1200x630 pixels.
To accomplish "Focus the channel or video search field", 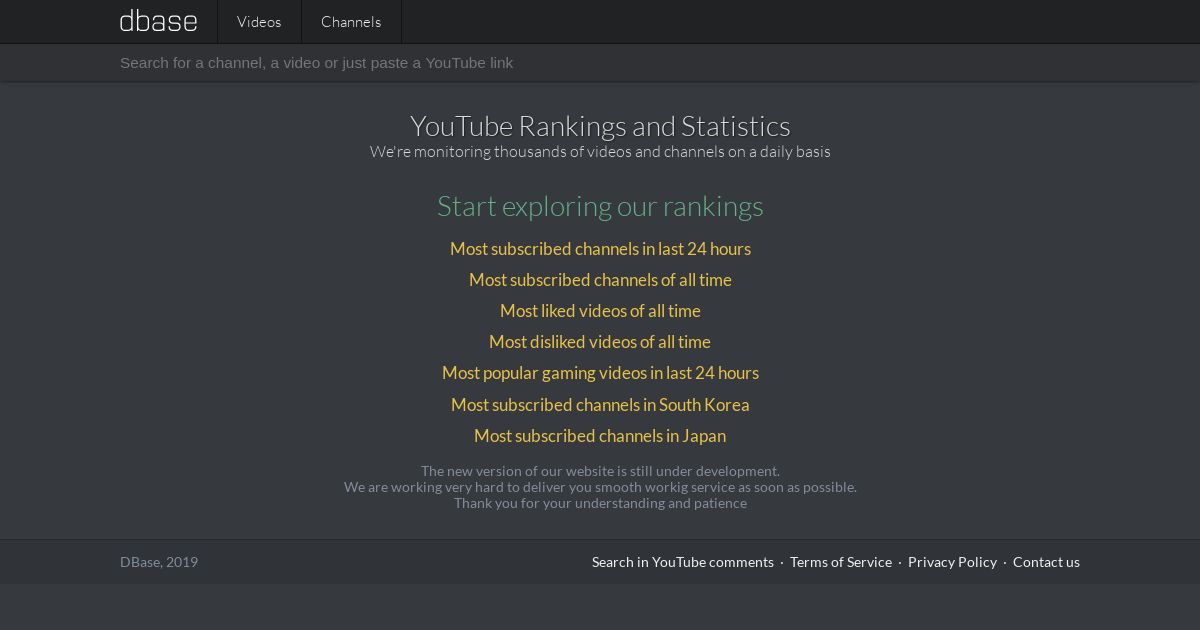I will coord(600,62).
